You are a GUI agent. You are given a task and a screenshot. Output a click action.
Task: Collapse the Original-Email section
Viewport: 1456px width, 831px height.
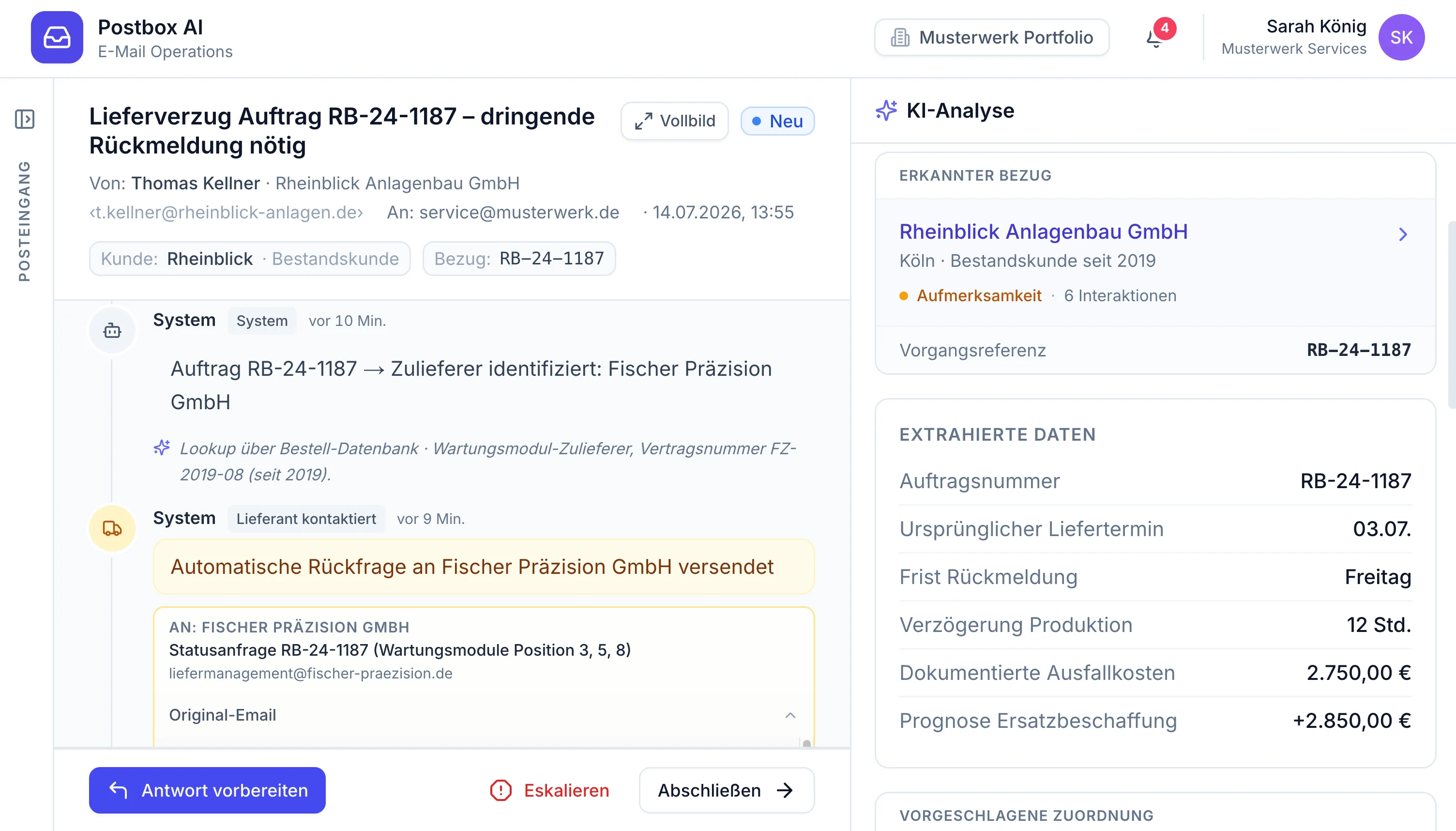click(x=790, y=715)
